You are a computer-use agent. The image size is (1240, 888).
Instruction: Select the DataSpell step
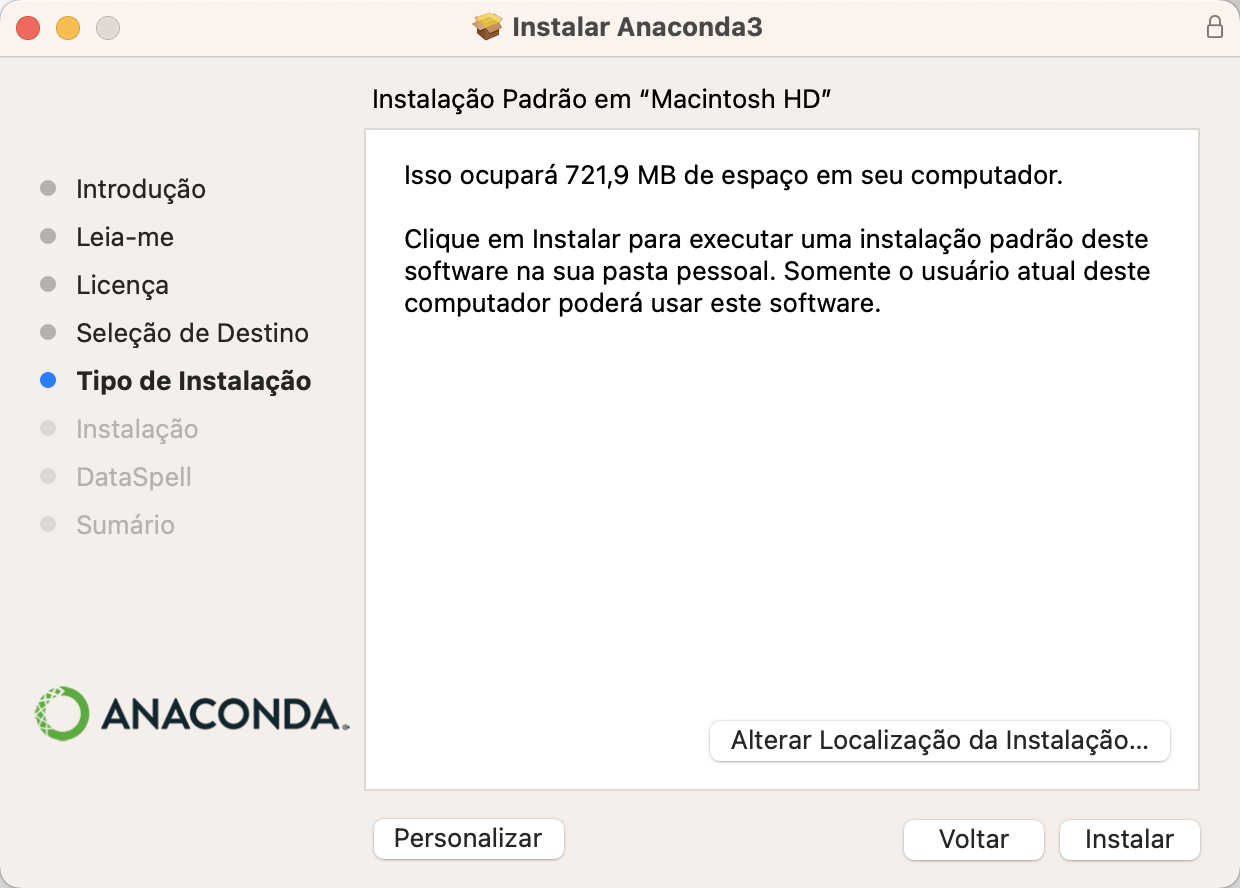point(133,476)
